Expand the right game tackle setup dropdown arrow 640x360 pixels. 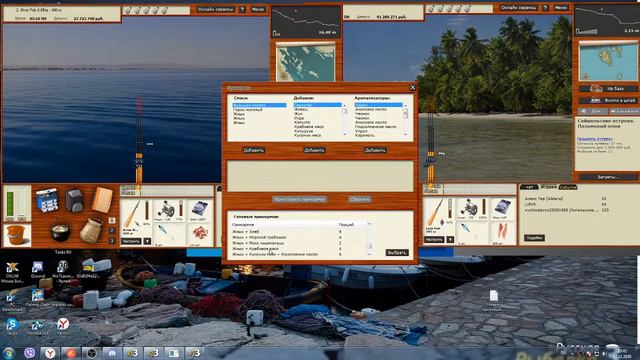[449, 240]
